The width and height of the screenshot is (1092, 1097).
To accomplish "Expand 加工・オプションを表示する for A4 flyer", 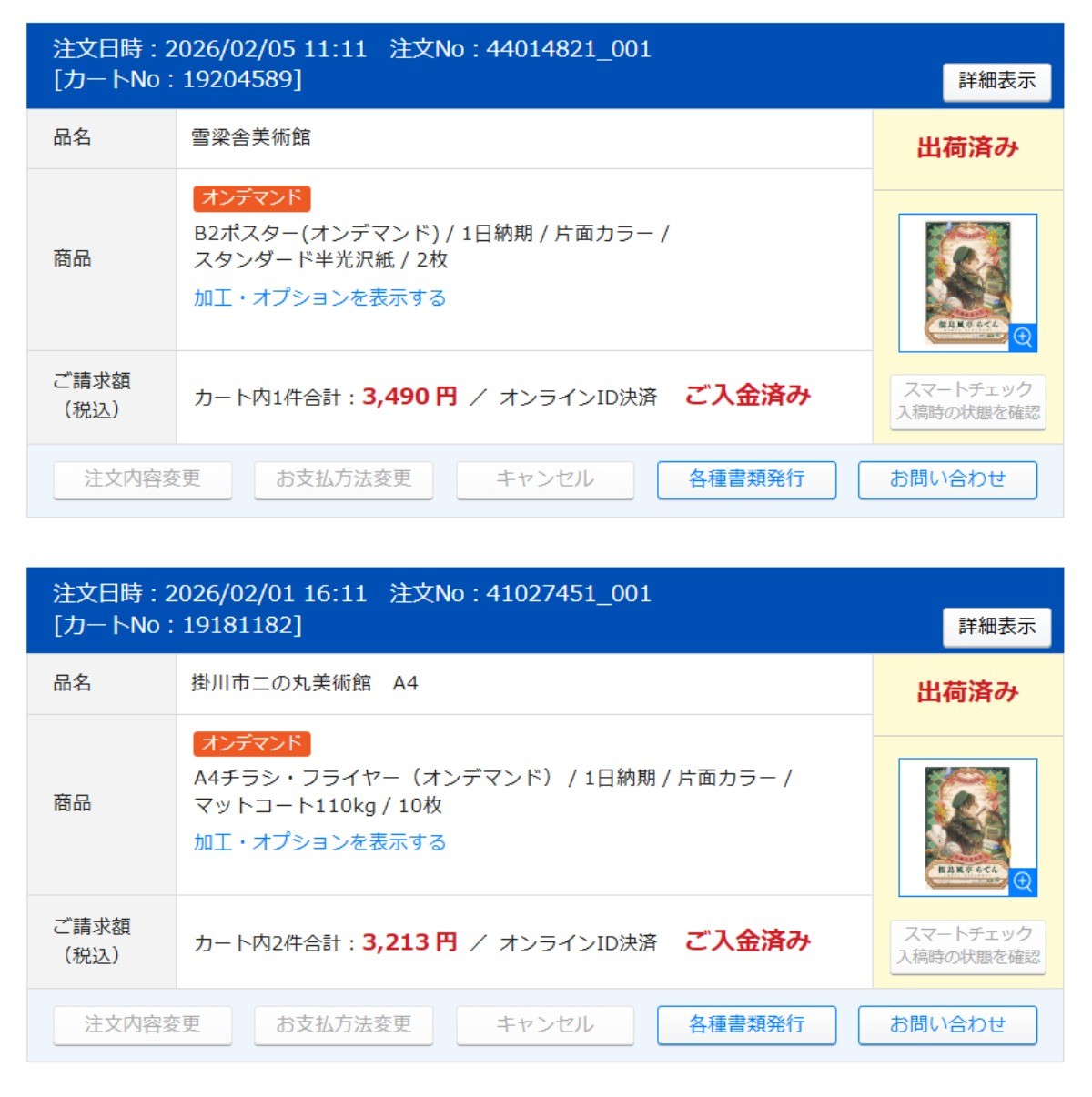I will [319, 842].
